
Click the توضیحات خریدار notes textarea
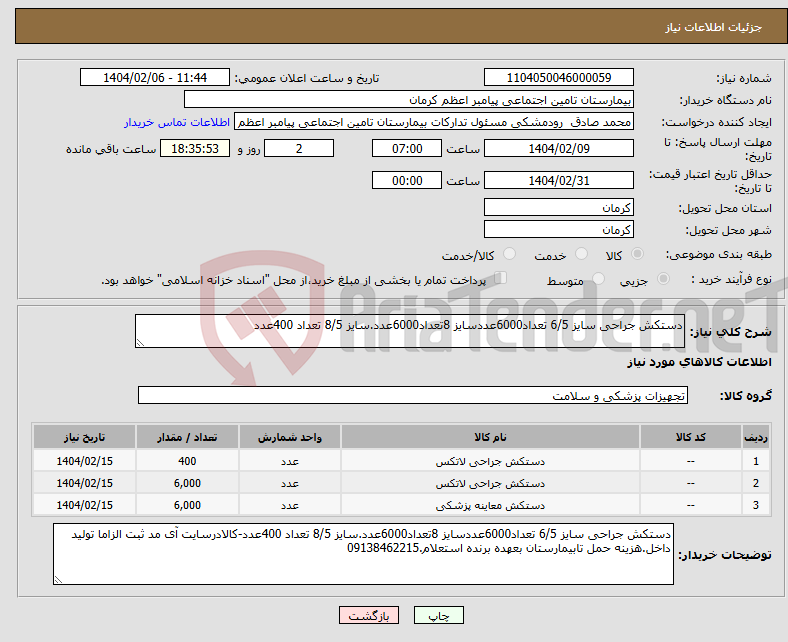point(363,554)
